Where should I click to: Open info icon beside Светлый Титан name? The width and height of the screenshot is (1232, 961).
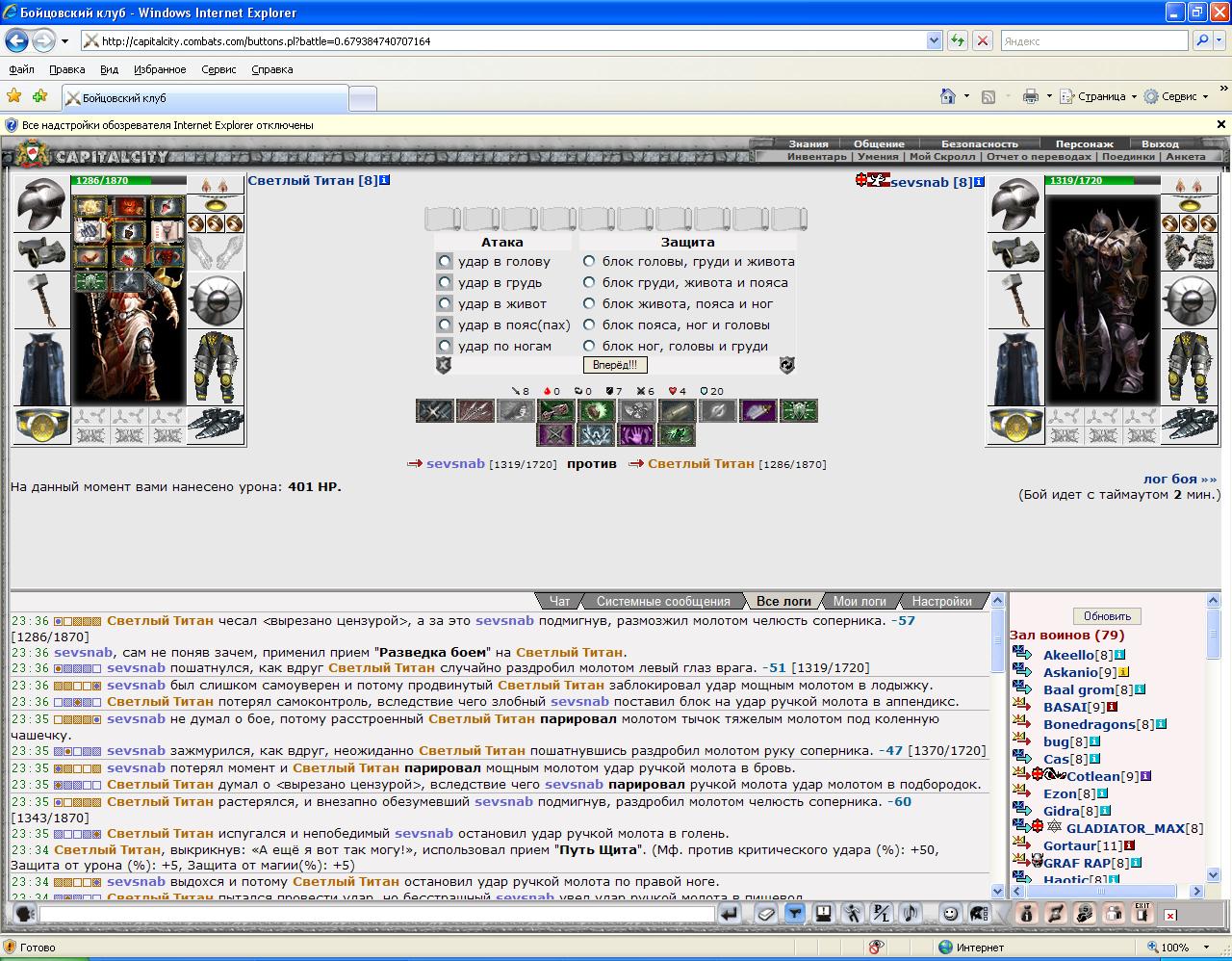pos(385,180)
